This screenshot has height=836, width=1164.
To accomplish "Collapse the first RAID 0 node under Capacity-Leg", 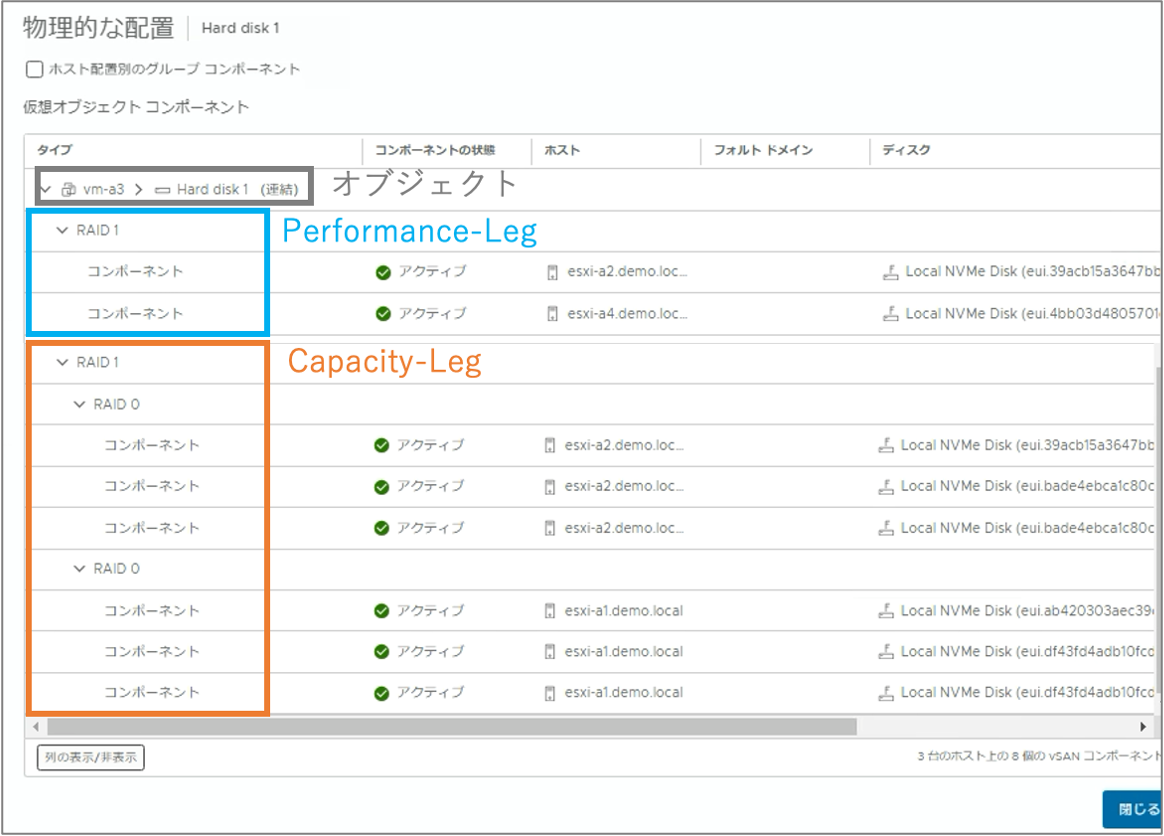I will pyautogui.click(x=79, y=405).
